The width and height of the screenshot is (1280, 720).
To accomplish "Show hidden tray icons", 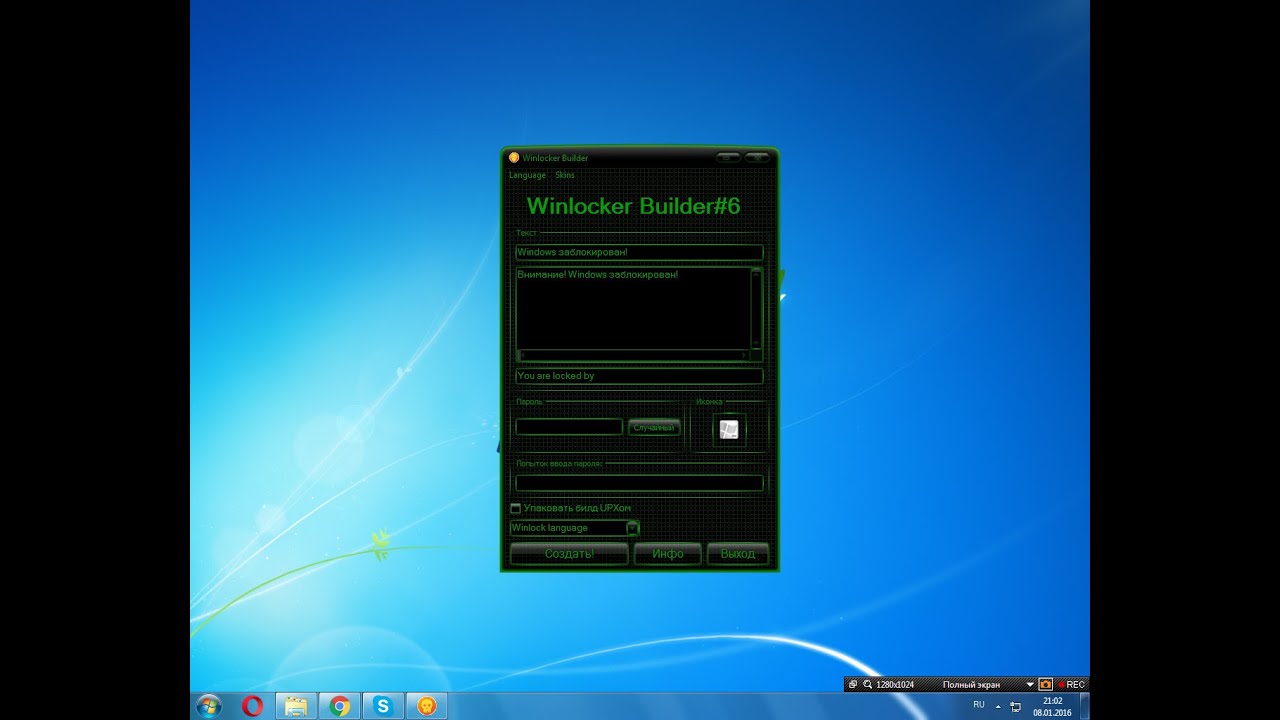I will click(x=997, y=706).
